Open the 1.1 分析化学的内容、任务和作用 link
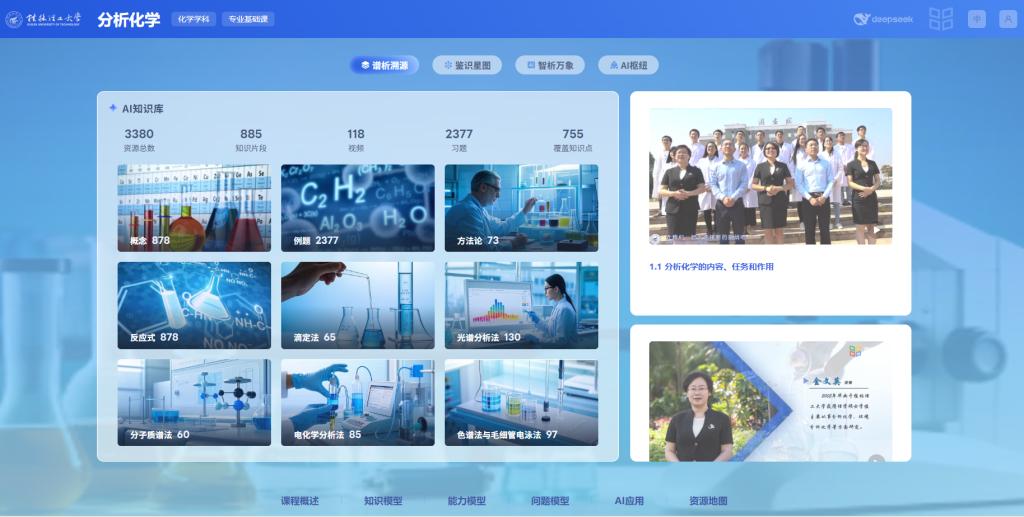1024x517 pixels. [712, 267]
